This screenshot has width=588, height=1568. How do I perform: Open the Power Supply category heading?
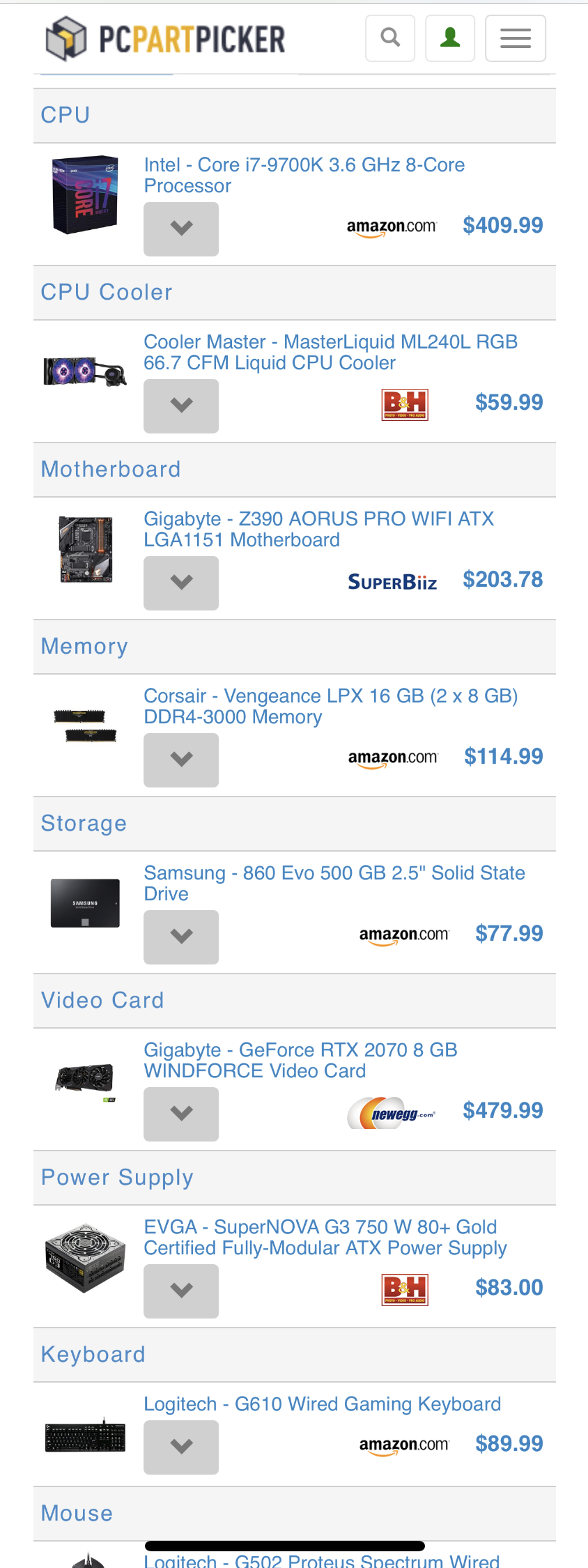coord(117,1177)
